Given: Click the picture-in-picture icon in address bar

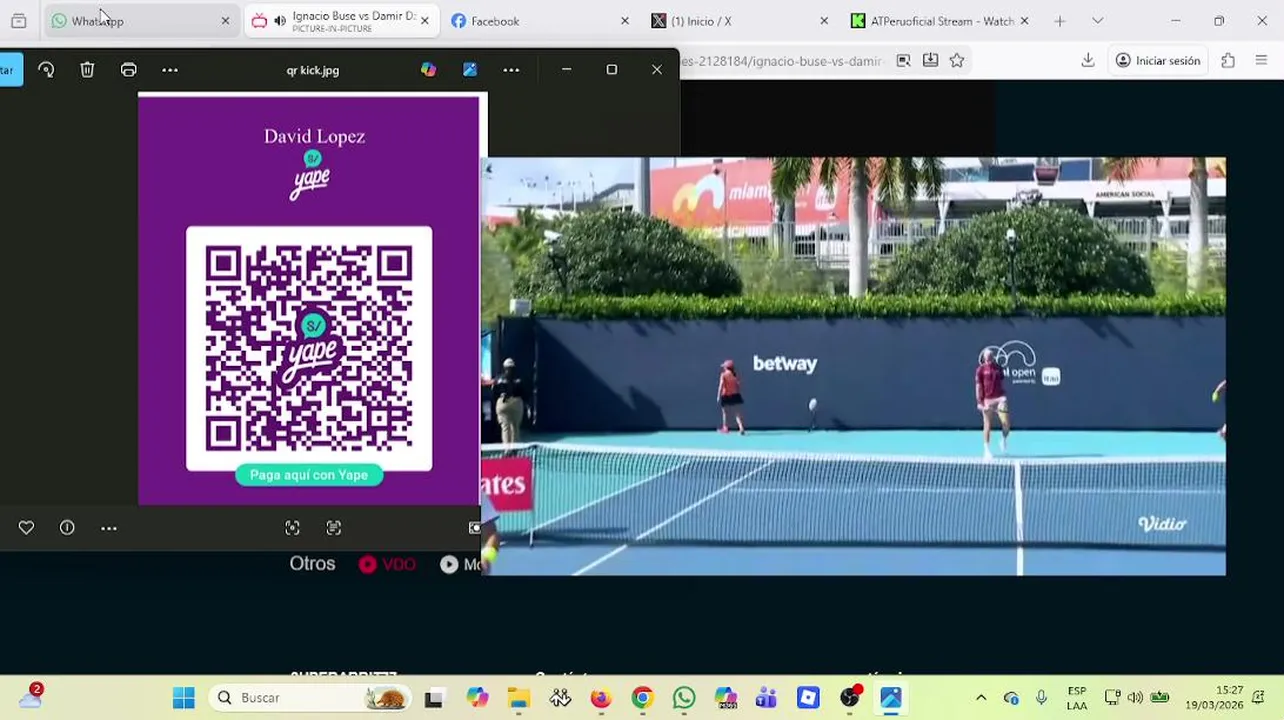Looking at the screenshot, I should 903,61.
